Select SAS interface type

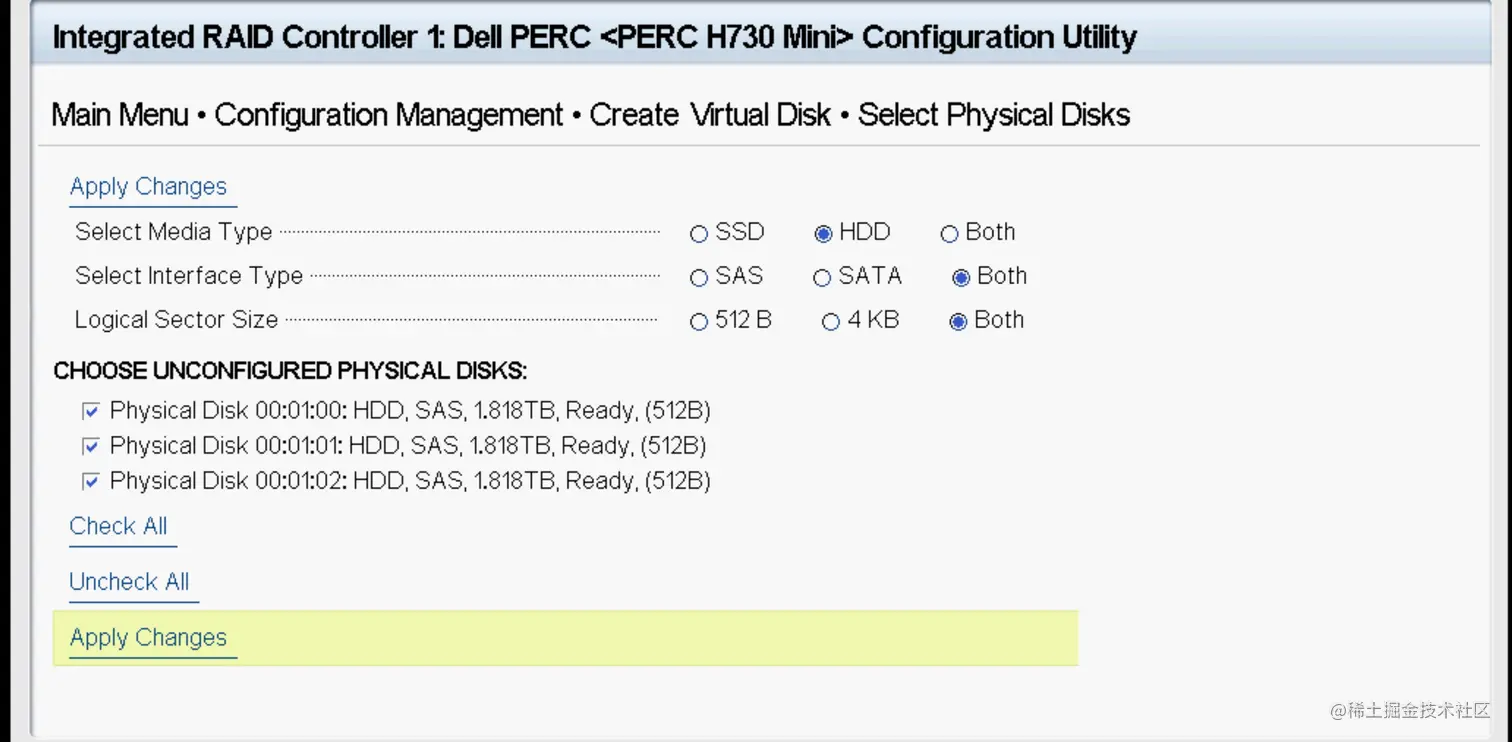[699, 278]
